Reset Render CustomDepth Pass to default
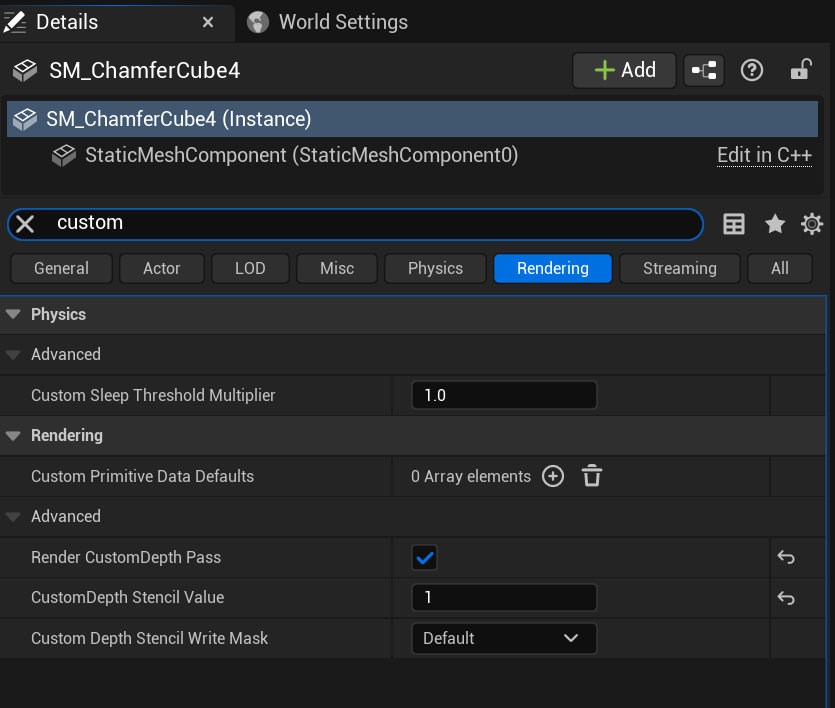Image resolution: width=835 pixels, height=708 pixels. 786,558
